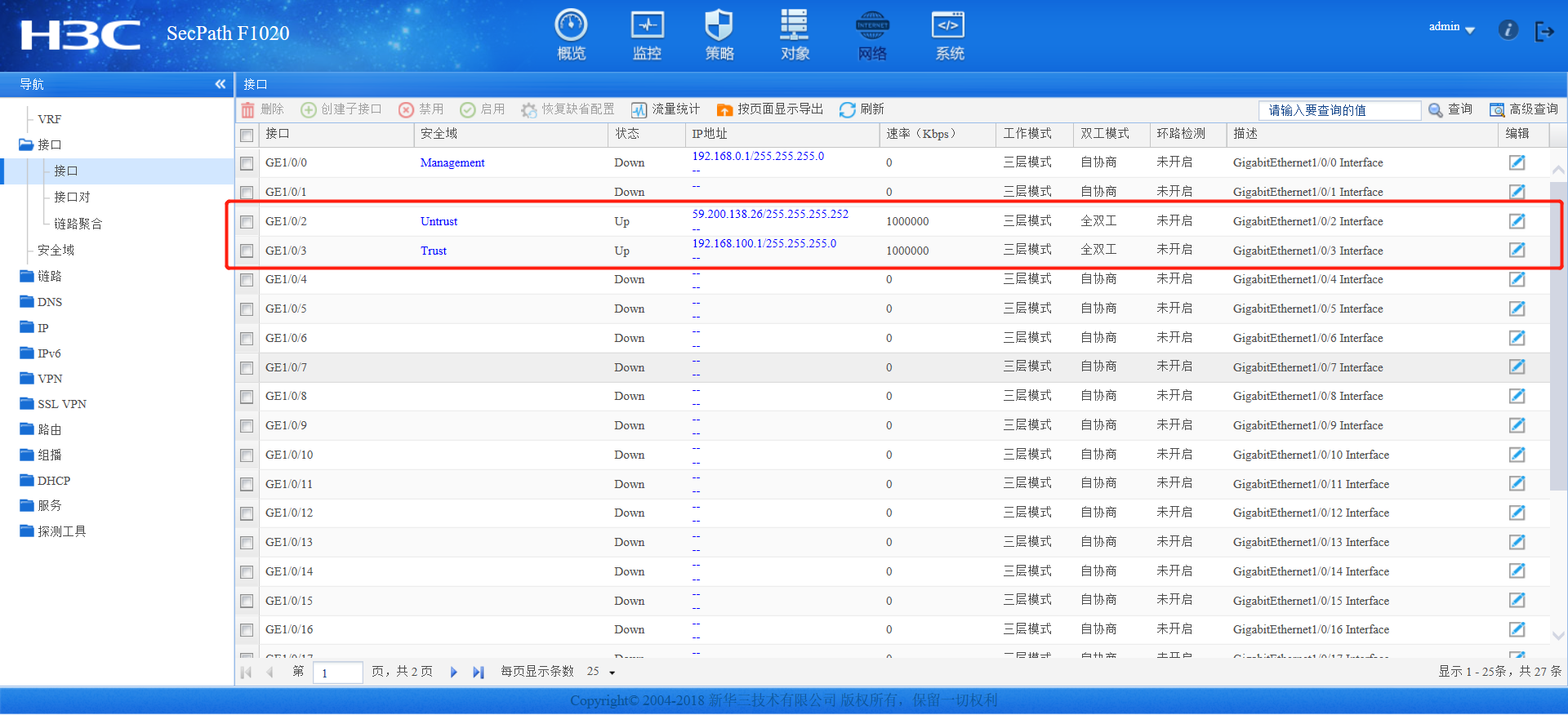Image resolution: width=1568 pixels, height=715 pixels.
Task: Toggle the select-all checkbox in table header
Action: point(247,135)
